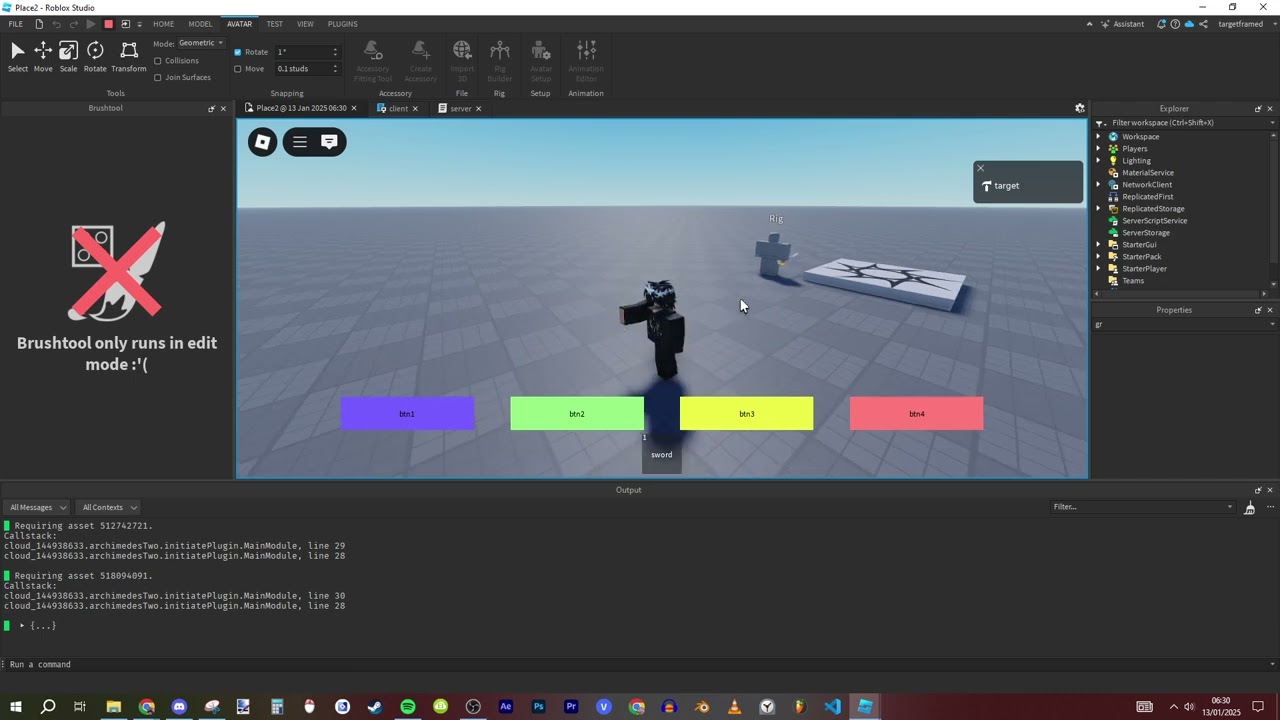
Task: Disable the Rotate snapping checkbox
Action: pos(238,52)
